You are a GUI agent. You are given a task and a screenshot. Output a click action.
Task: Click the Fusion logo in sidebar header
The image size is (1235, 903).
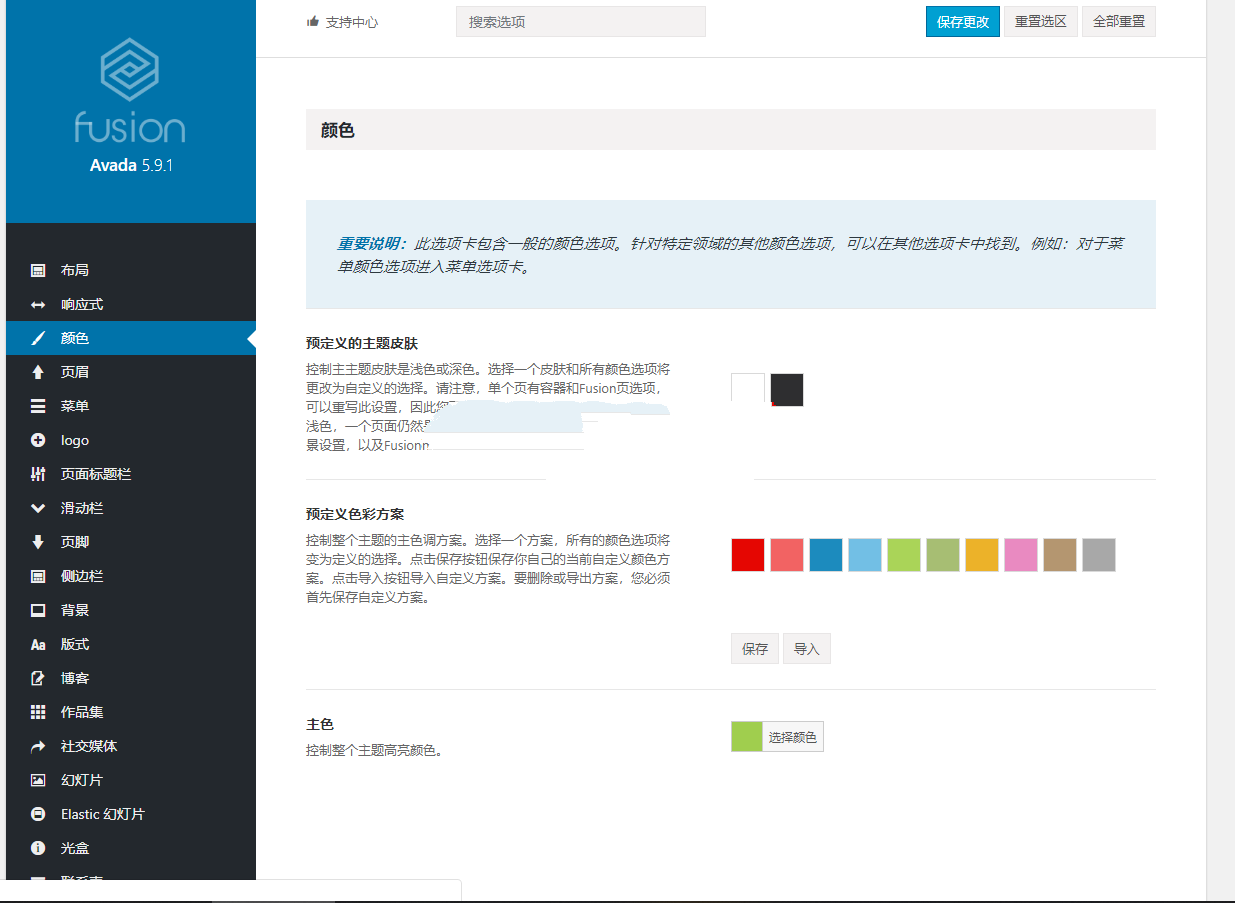130,90
